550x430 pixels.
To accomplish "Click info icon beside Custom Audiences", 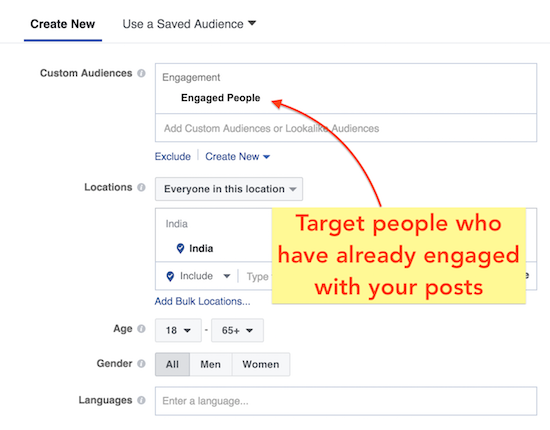I will [141, 73].
